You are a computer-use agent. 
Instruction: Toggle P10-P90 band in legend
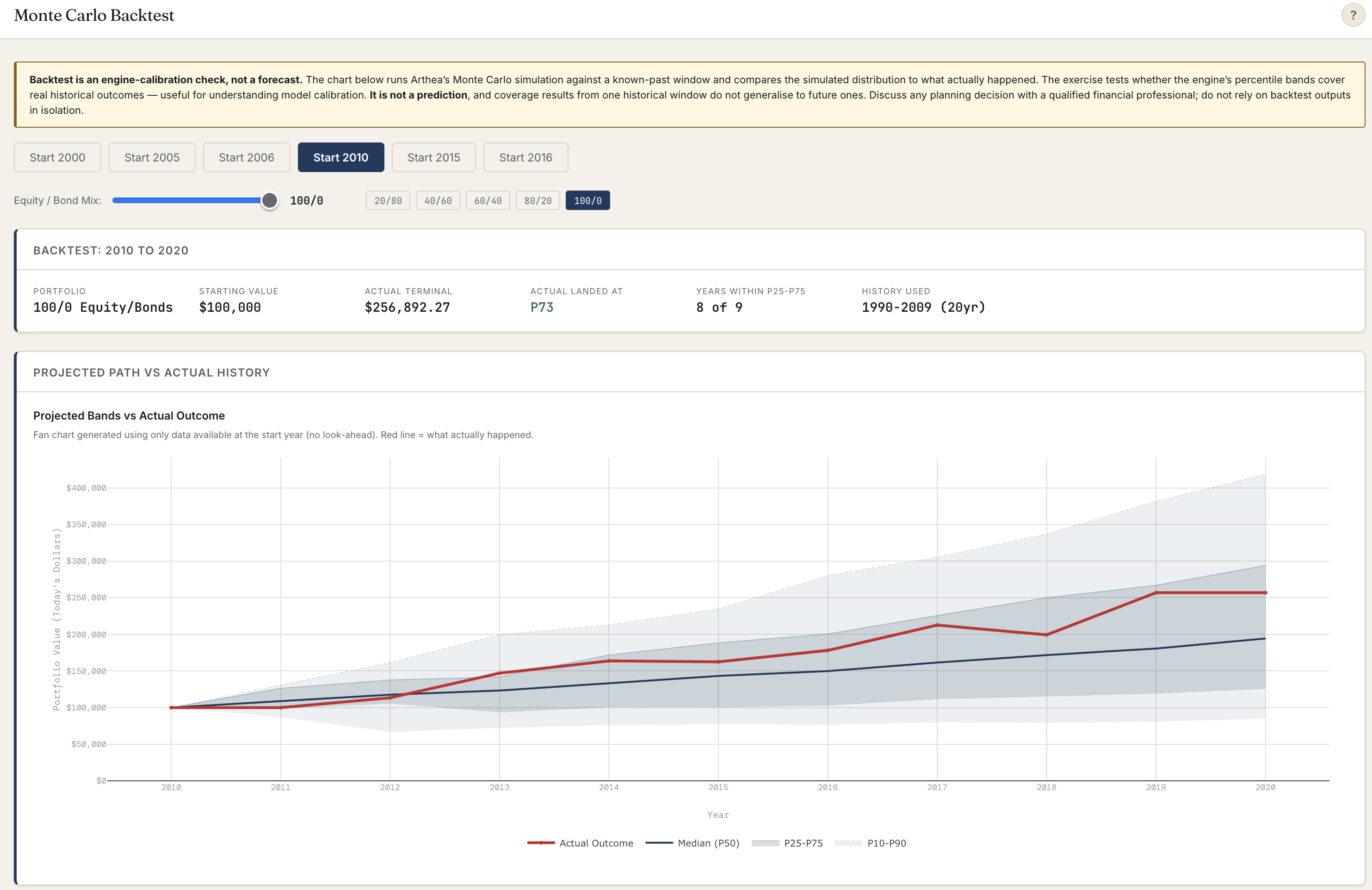click(x=871, y=843)
